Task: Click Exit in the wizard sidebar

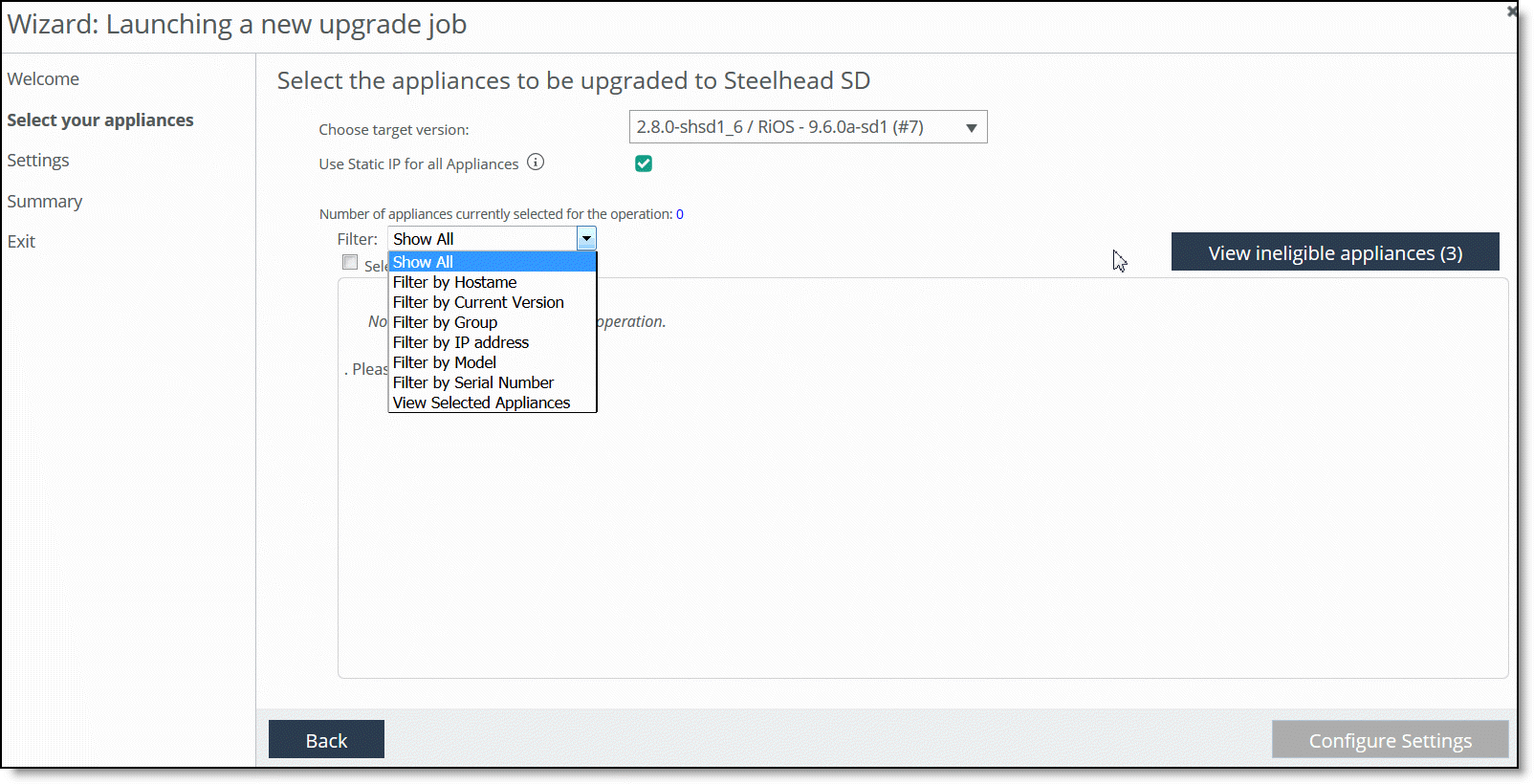Action: tap(21, 242)
